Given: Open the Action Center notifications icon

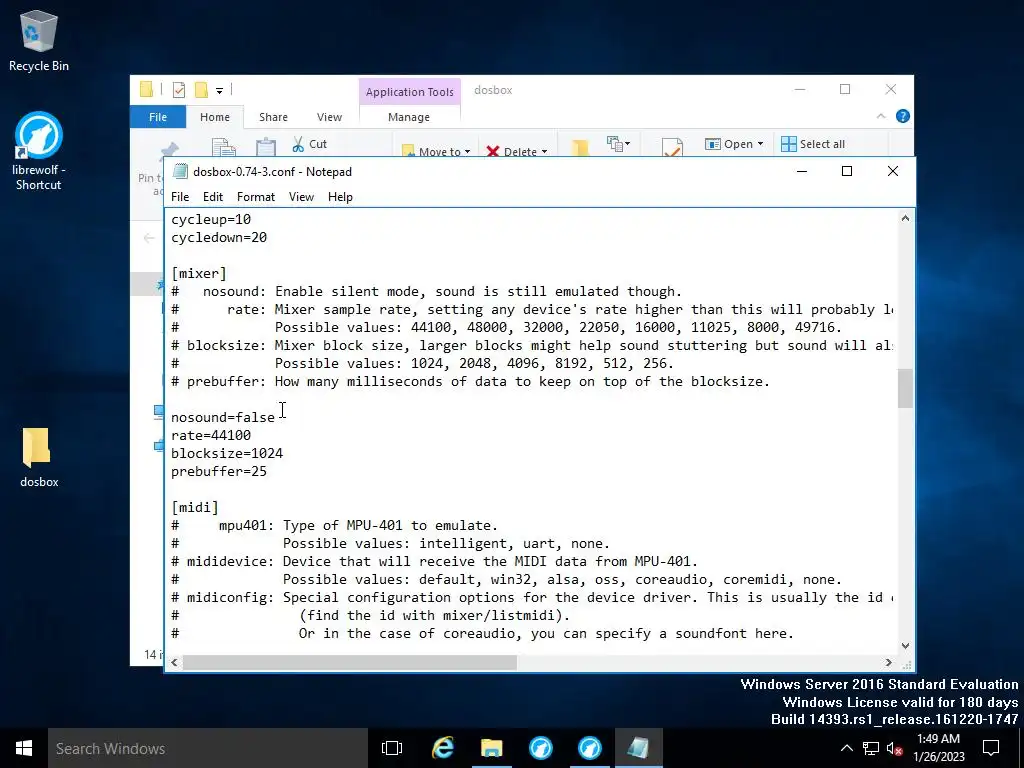Looking at the screenshot, I should 991,748.
